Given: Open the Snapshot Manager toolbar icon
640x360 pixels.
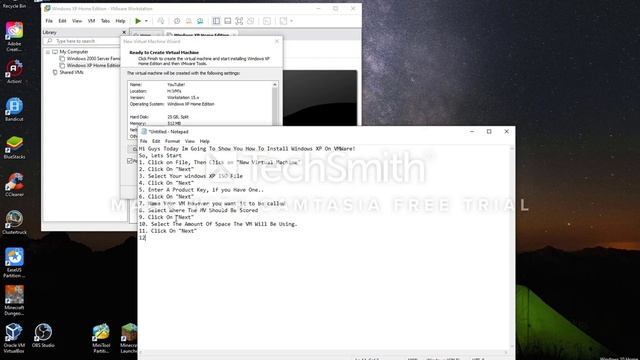Looking at the screenshot, I should (x=200, y=21).
